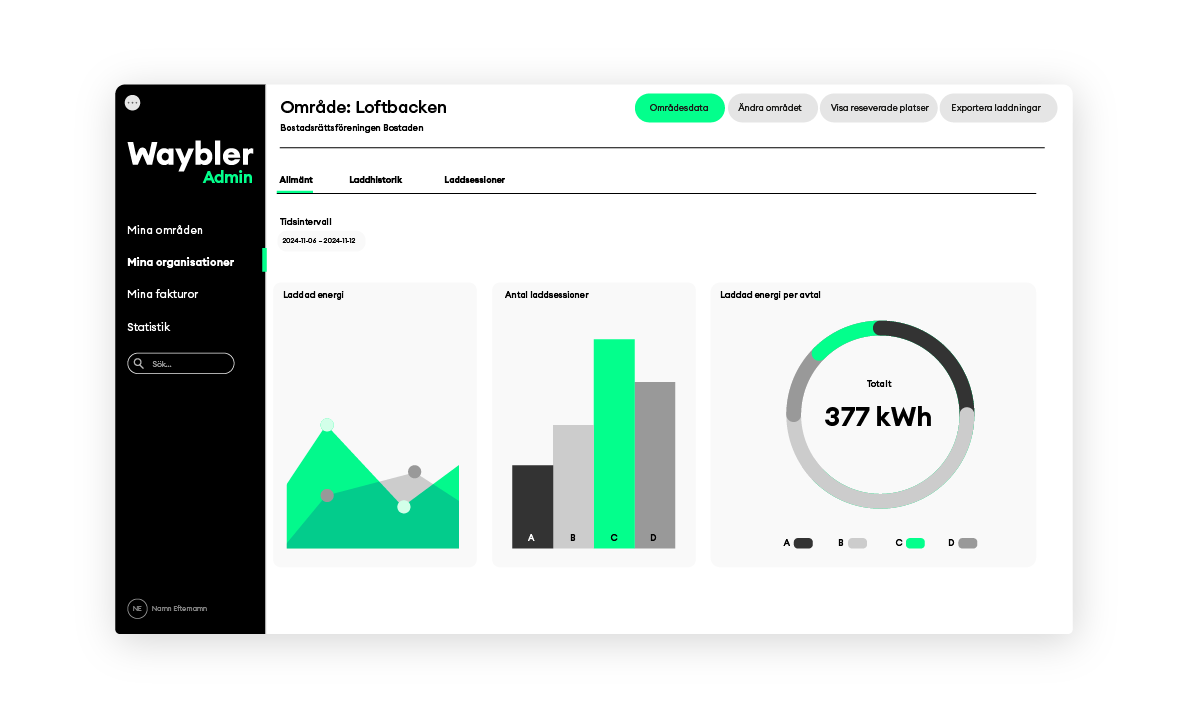
Task: Toggle legend item C in donut chart
Action: coord(914,543)
